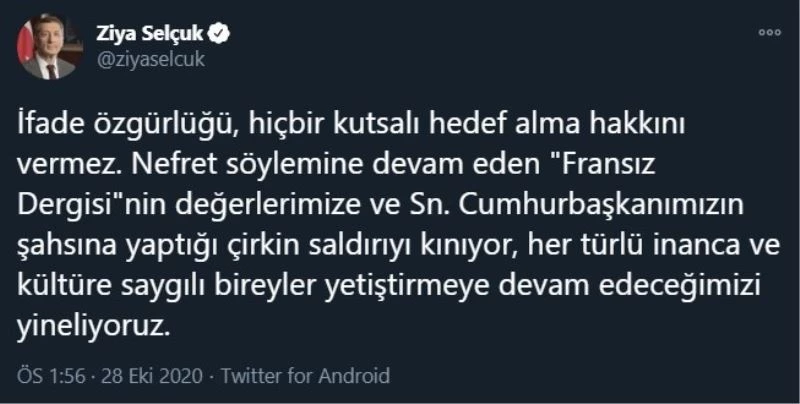Open the three-dot more options menu
Image resolution: width=800 pixels, height=404 pixels.
pos(769,32)
